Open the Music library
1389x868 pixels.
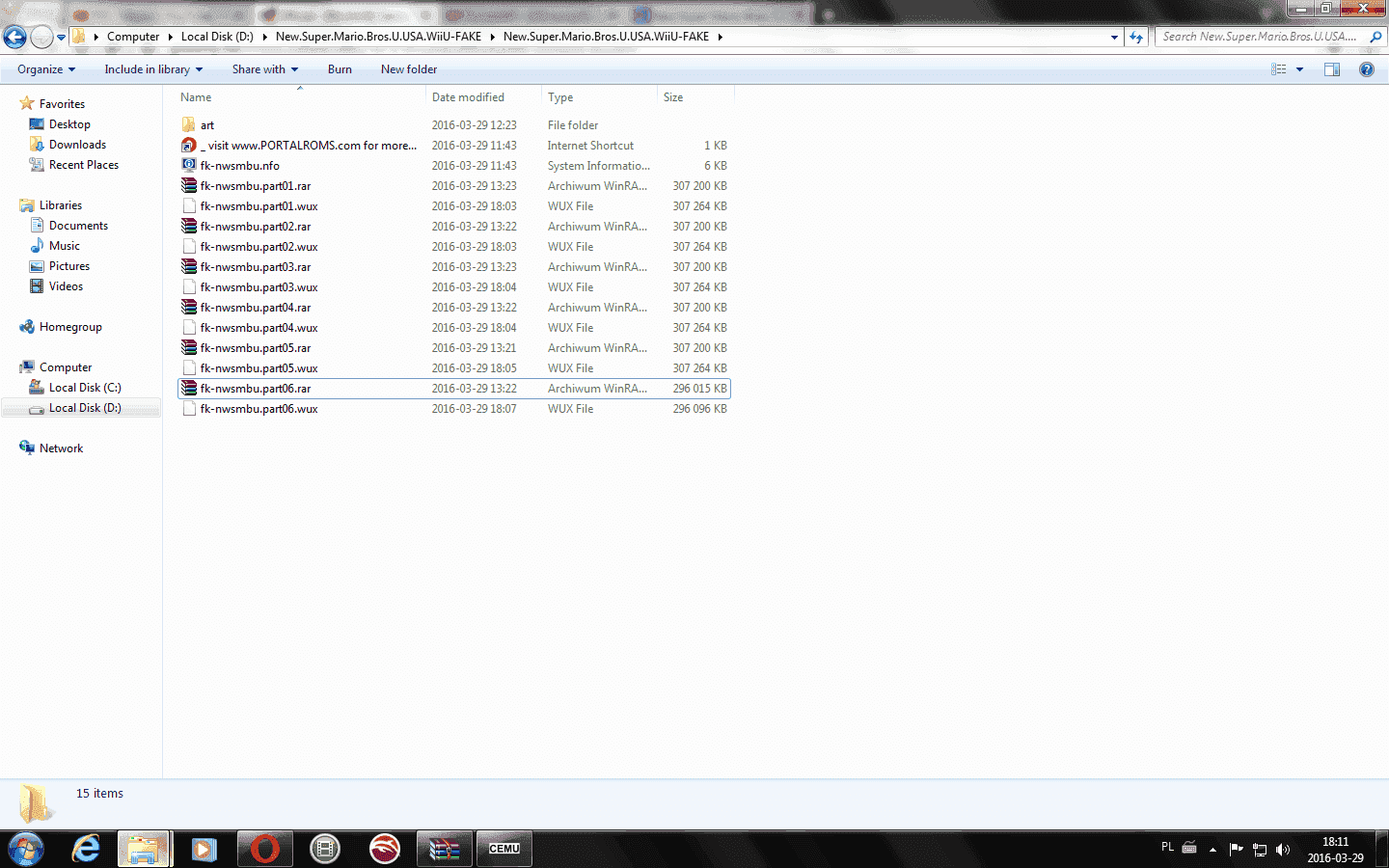65,246
